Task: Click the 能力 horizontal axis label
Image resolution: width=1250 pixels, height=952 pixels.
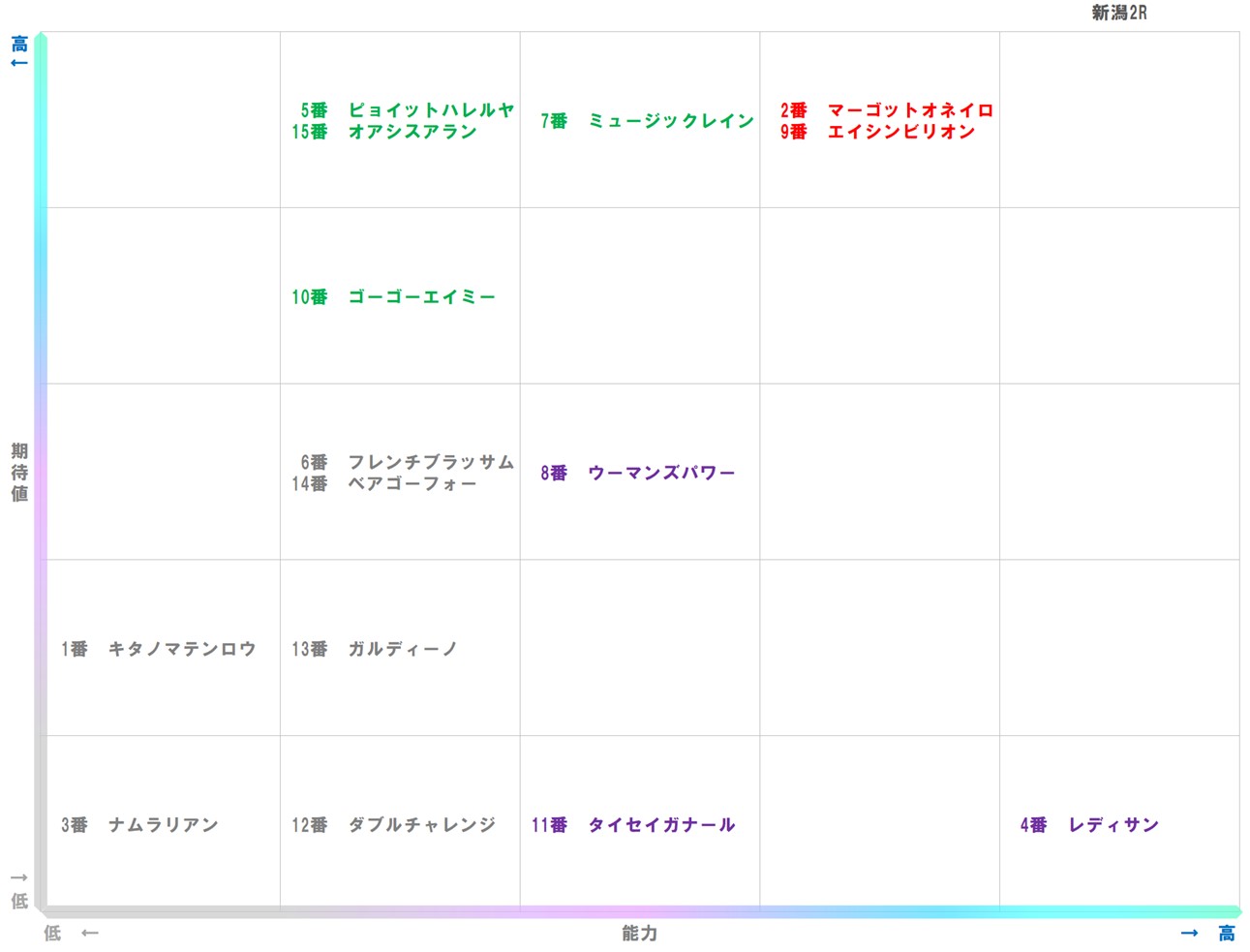Action: click(639, 934)
